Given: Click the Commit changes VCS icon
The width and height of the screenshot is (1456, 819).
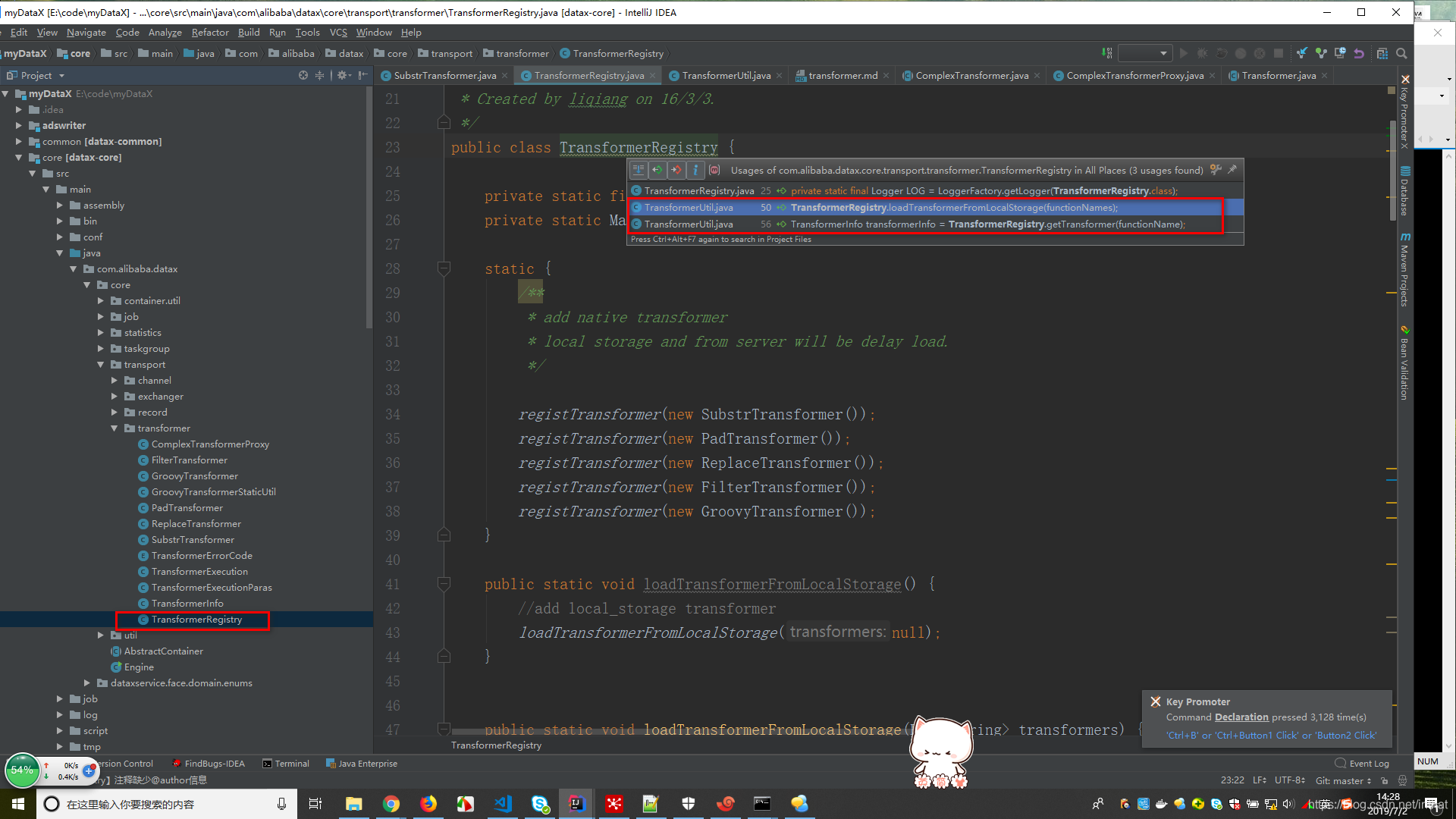Looking at the screenshot, I should [1321, 53].
